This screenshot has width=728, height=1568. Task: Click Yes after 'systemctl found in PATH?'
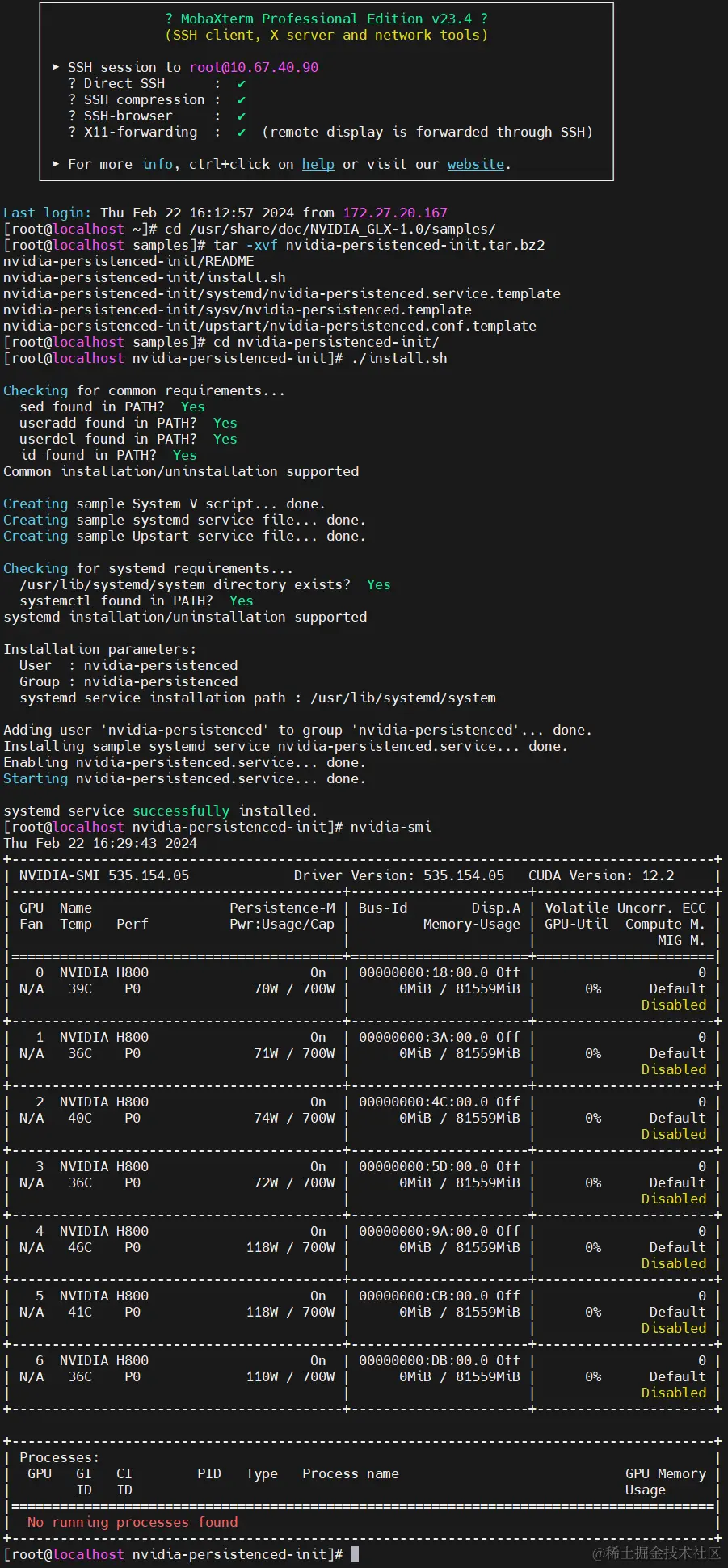tap(242, 601)
